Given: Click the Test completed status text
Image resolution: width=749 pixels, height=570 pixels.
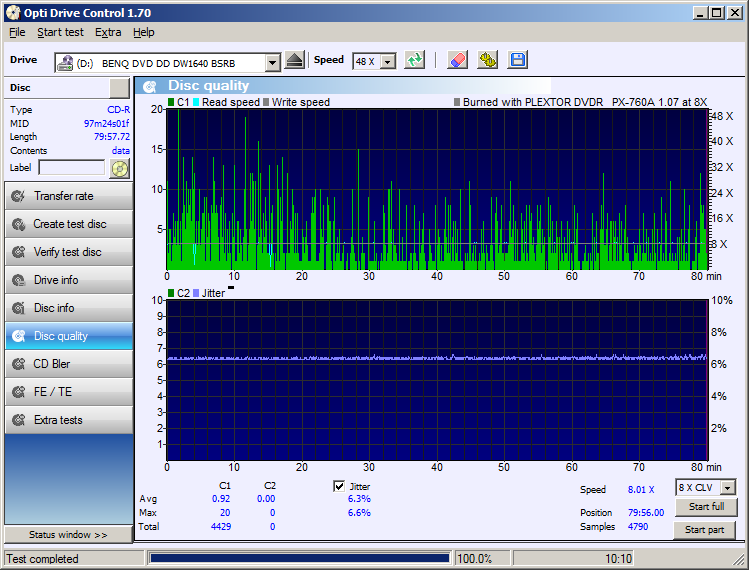Looking at the screenshot, I should tap(42, 559).
